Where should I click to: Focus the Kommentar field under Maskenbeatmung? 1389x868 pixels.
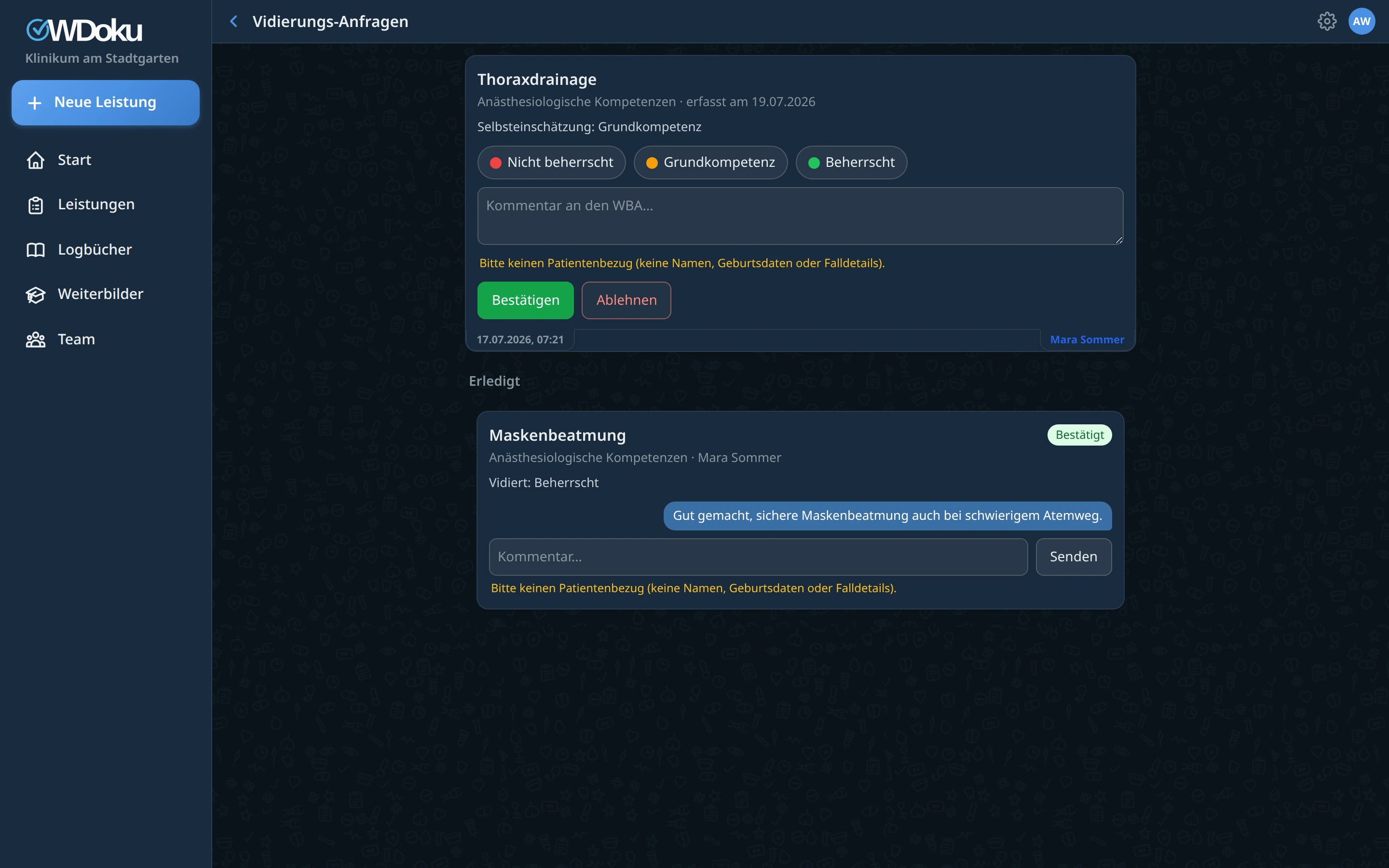pyautogui.click(x=758, y=557)
